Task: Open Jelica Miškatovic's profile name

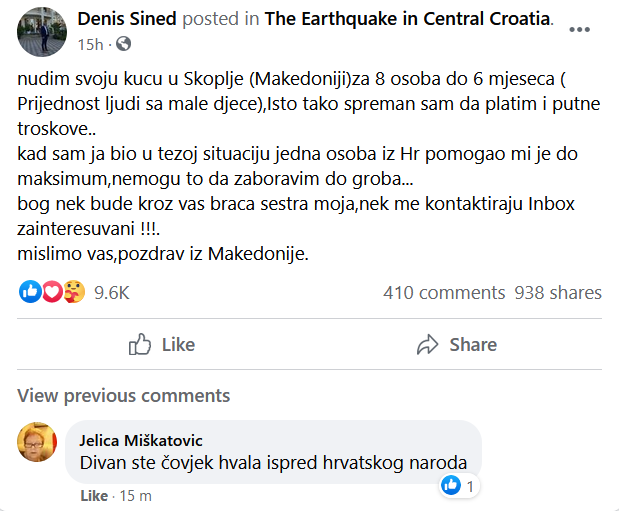Action: 143,439
